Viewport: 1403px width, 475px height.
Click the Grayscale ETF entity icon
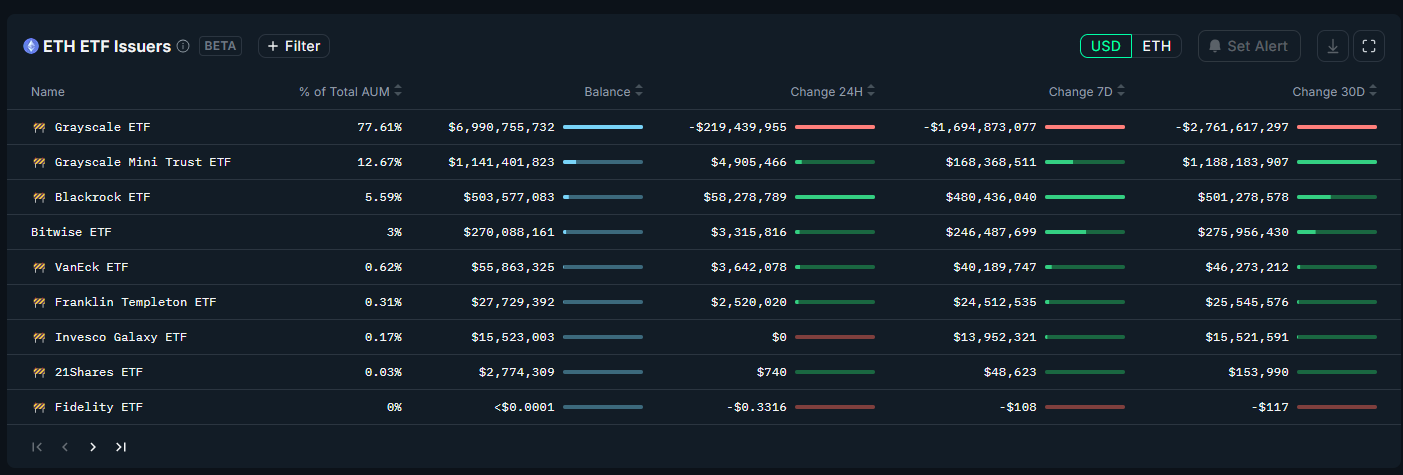point(39,127)
